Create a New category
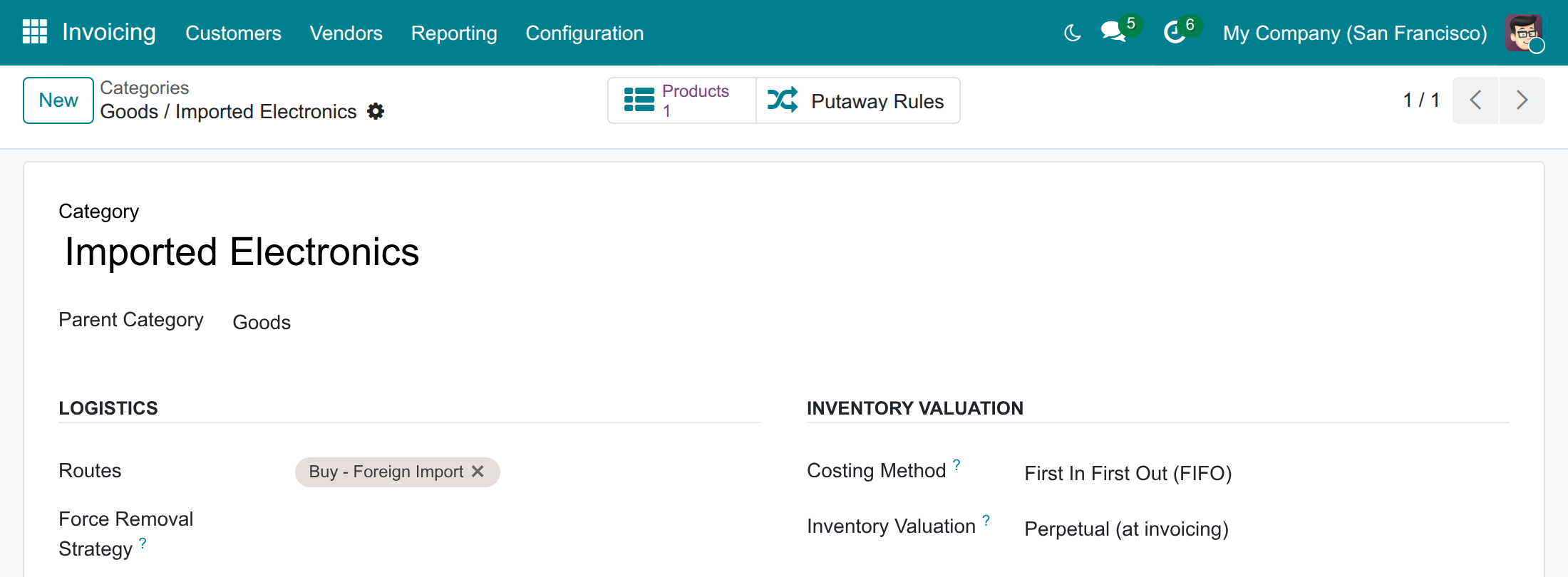This screenshot has width=1568, height=577. [58, 100]
